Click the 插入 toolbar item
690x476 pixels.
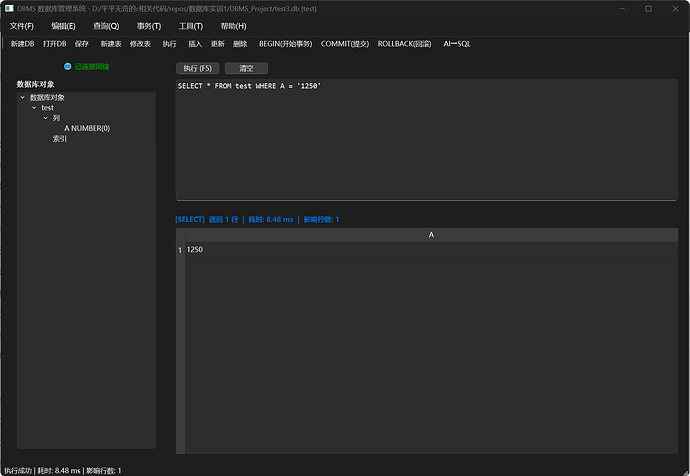tap(195, 44)
